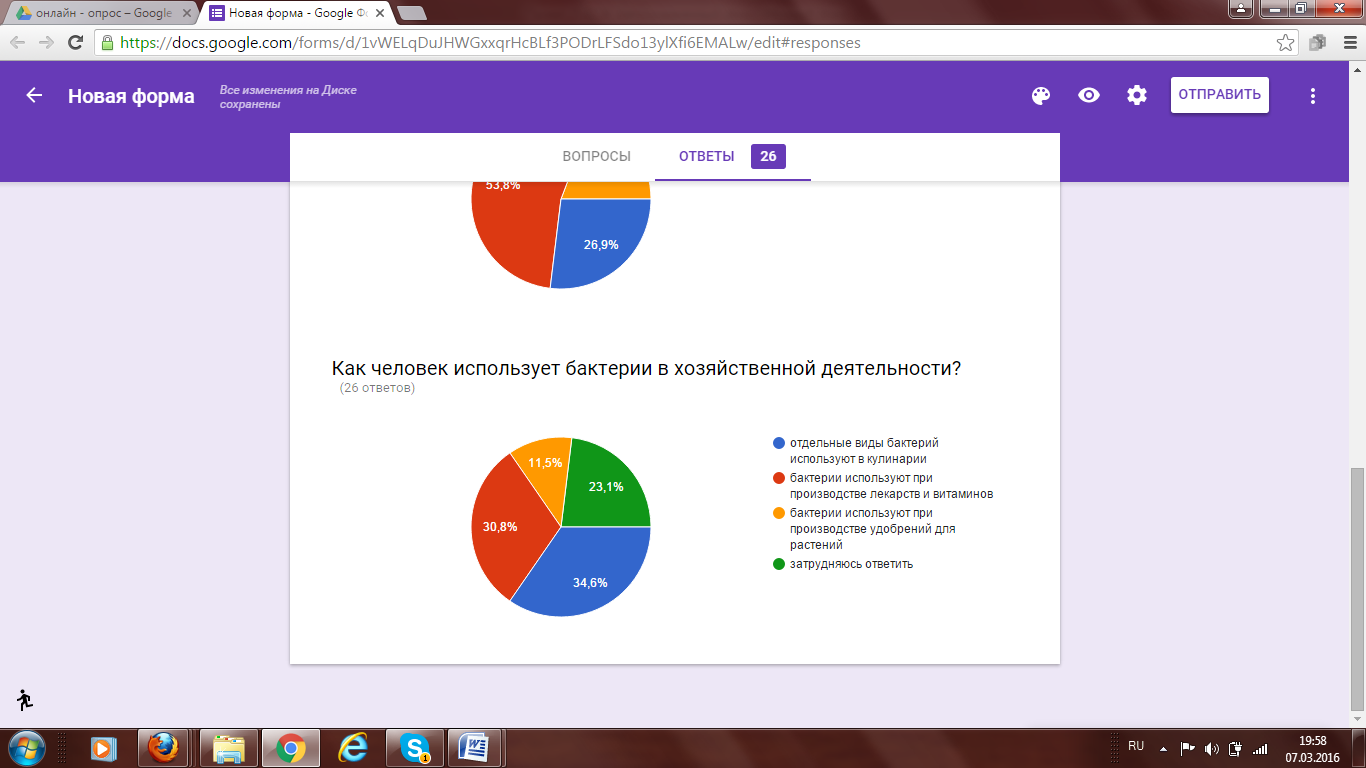1366x768 pixels.
Task: Click the eye preview icon
Action: (x=1089, y=96)
